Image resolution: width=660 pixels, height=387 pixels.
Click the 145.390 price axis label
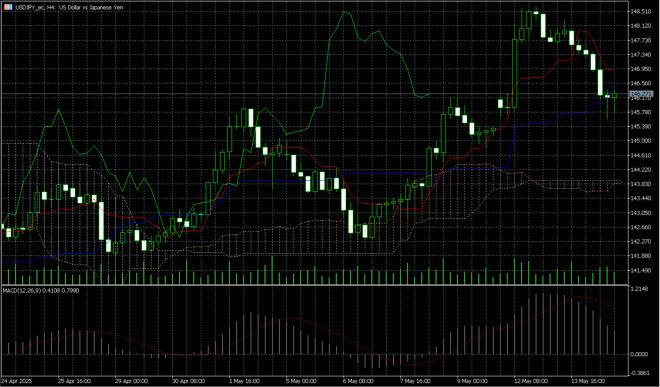pyautogui.click(x=641, y=126)
